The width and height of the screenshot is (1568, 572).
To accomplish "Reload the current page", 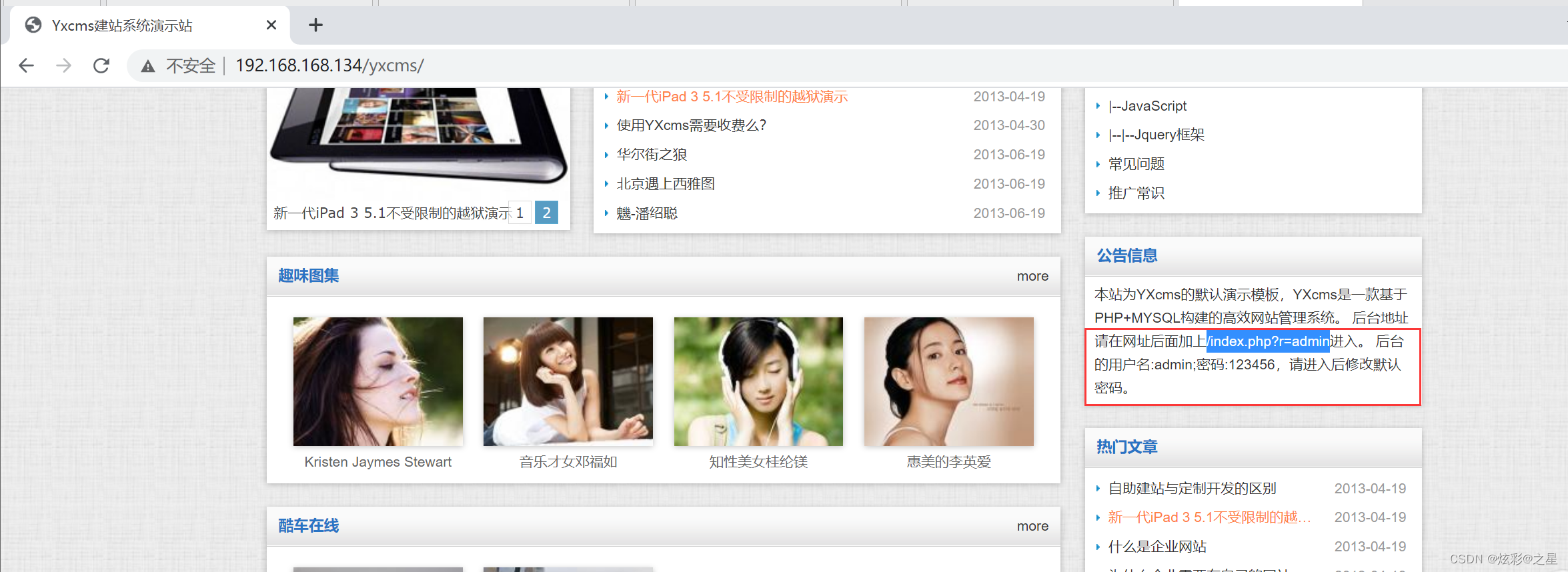I will click(x=101, y=65).
